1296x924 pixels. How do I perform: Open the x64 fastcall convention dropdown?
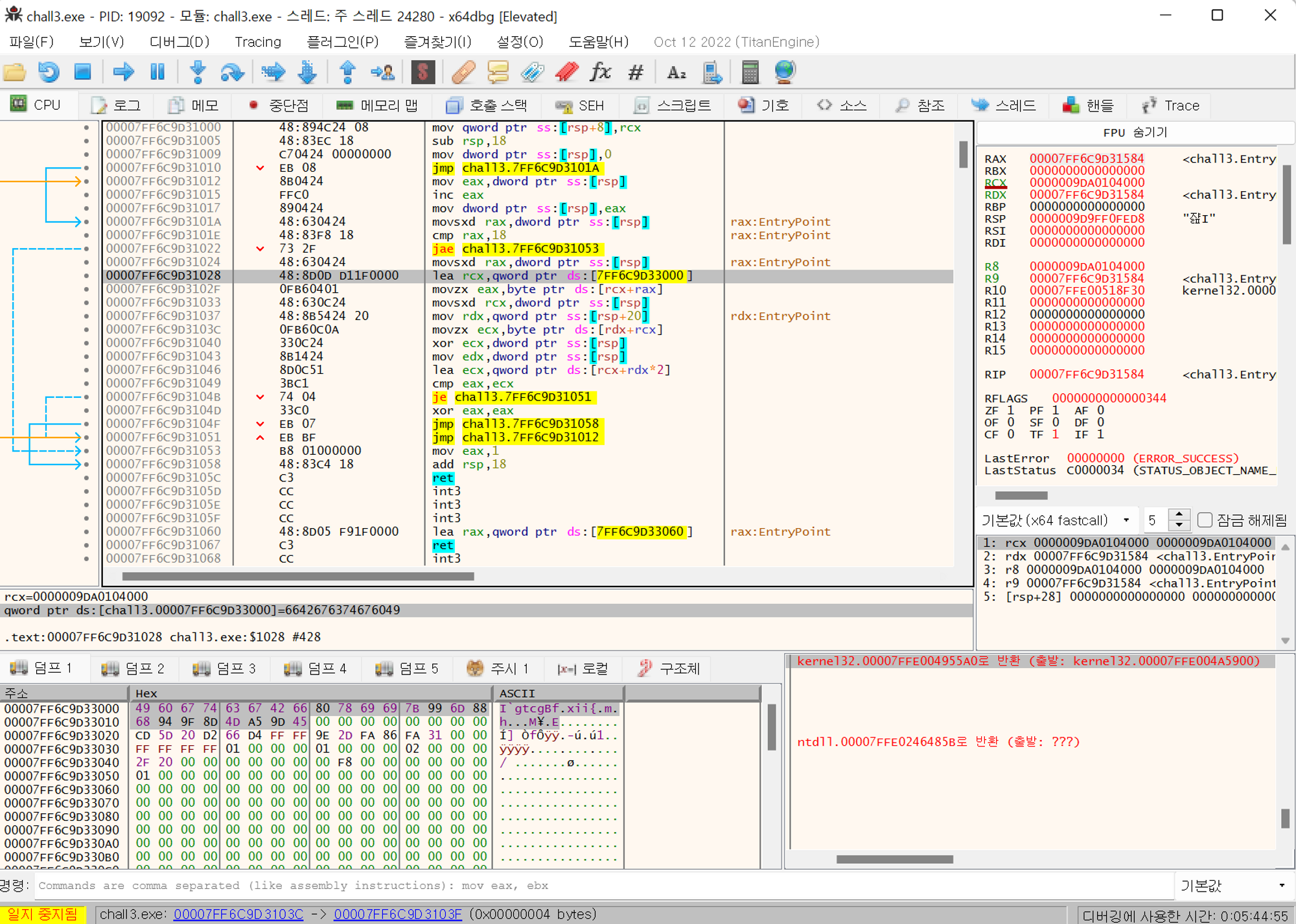1056,520
